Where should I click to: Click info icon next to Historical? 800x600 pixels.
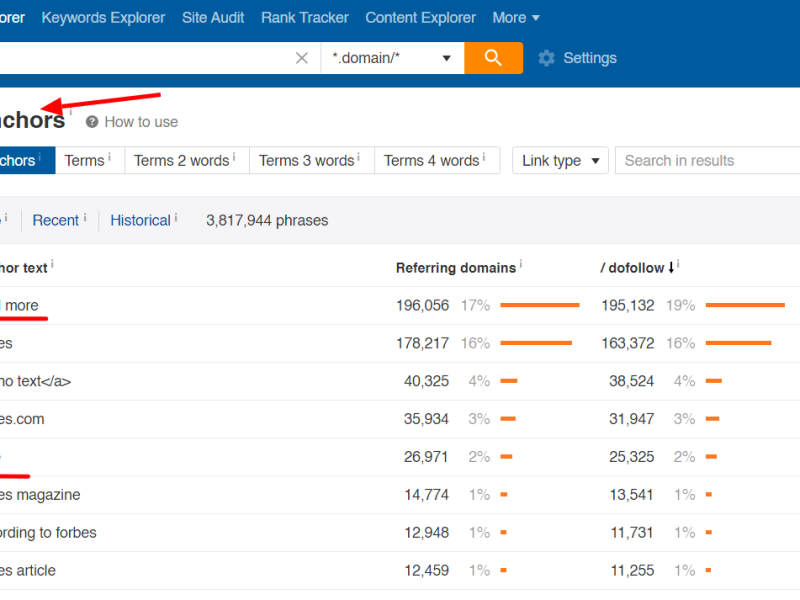pyautogui.click(x=176, y=217)
